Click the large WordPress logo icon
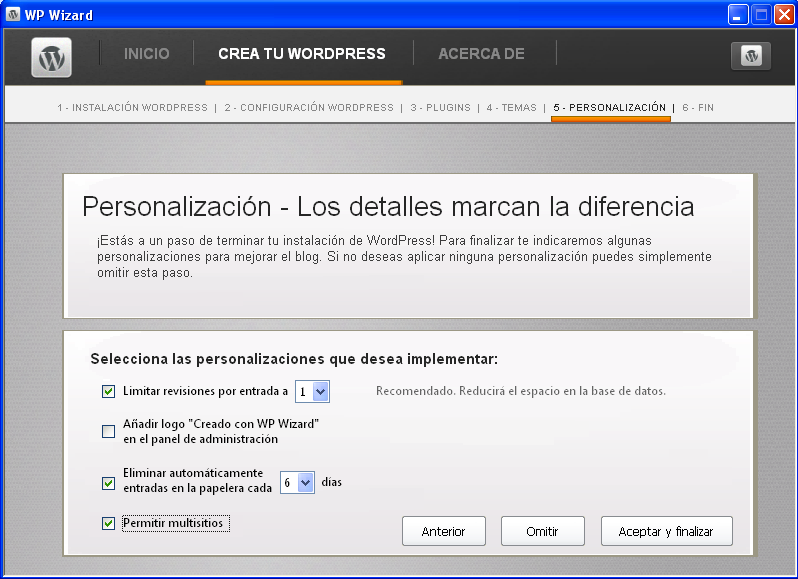The height and width of the screenshot is (579, 798). tap(51, 57)
